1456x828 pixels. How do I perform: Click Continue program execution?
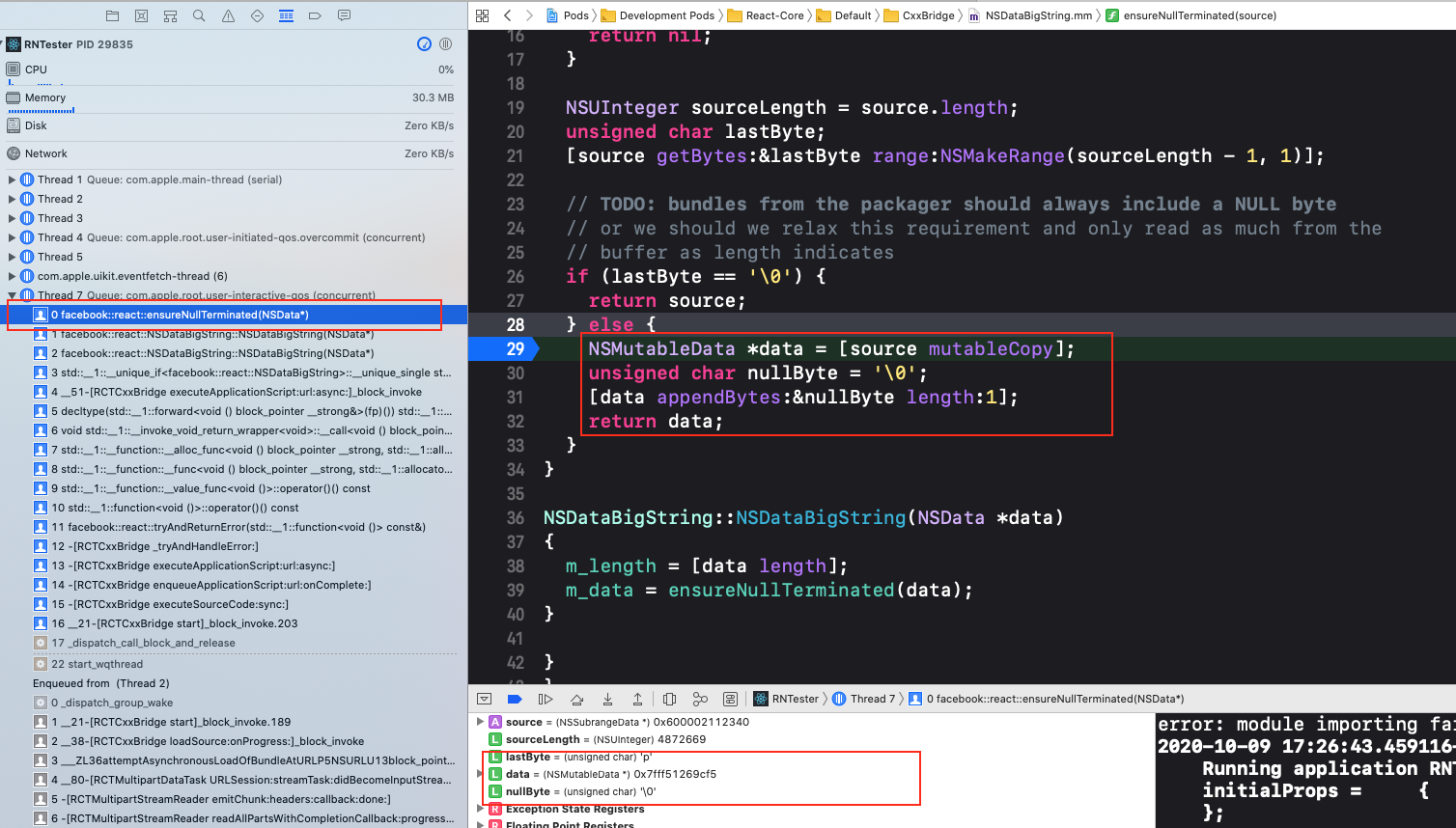(x=546, y=699)
